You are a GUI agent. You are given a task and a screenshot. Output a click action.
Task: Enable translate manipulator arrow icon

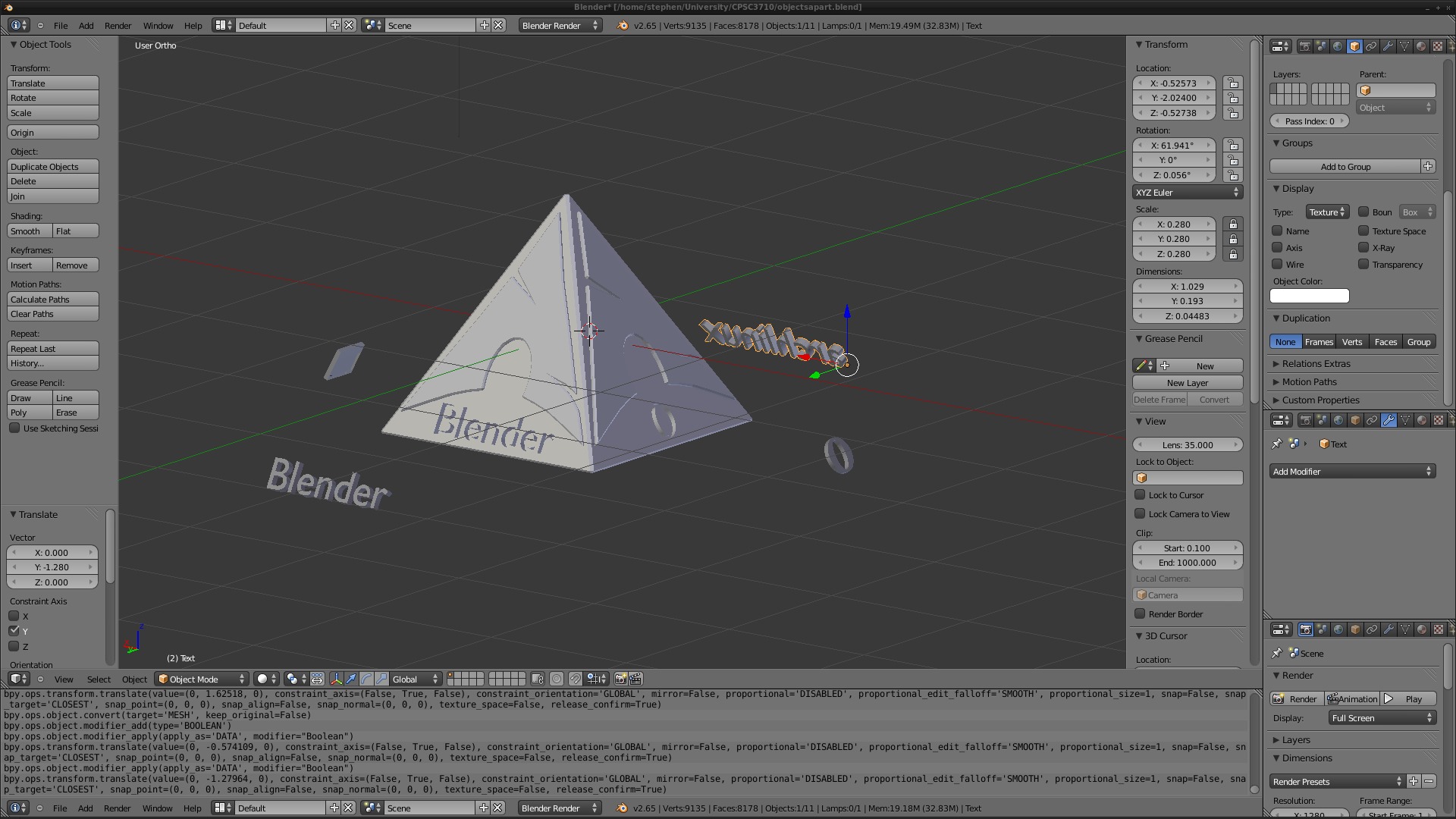[351, 679]
